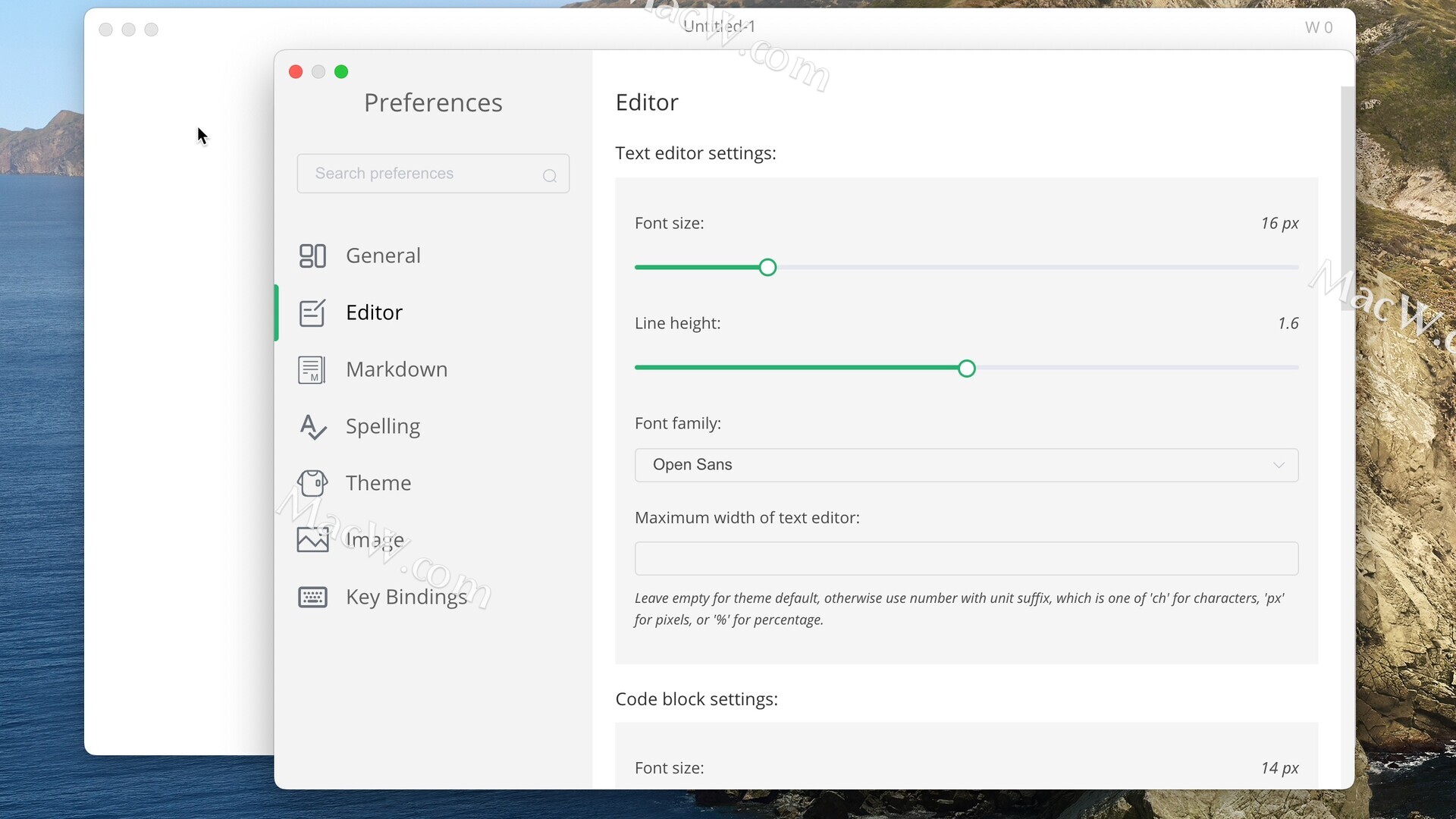The width and height of the screenshot is (1456, 819).
Task: Select the Open Sans font field
Action: click(x=692, y=465)
